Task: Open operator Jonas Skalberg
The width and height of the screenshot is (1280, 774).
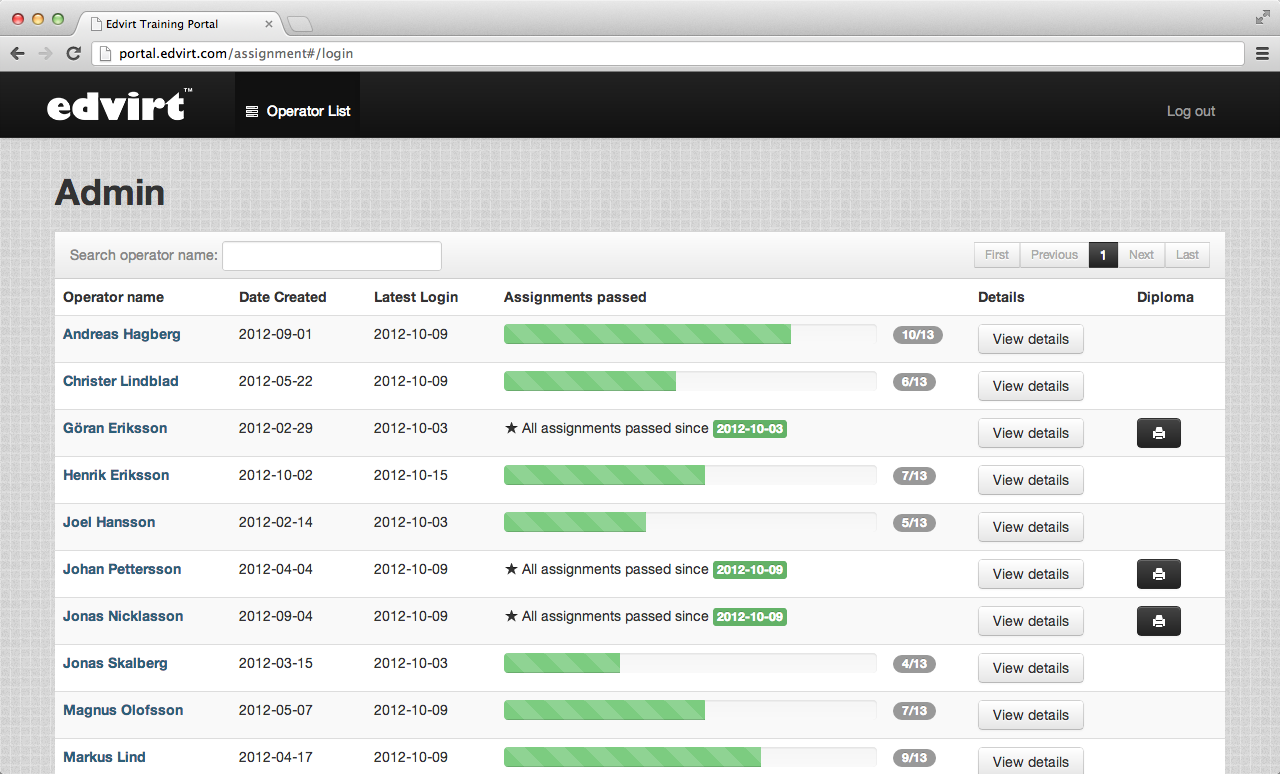Action: [x=115, y=663]
